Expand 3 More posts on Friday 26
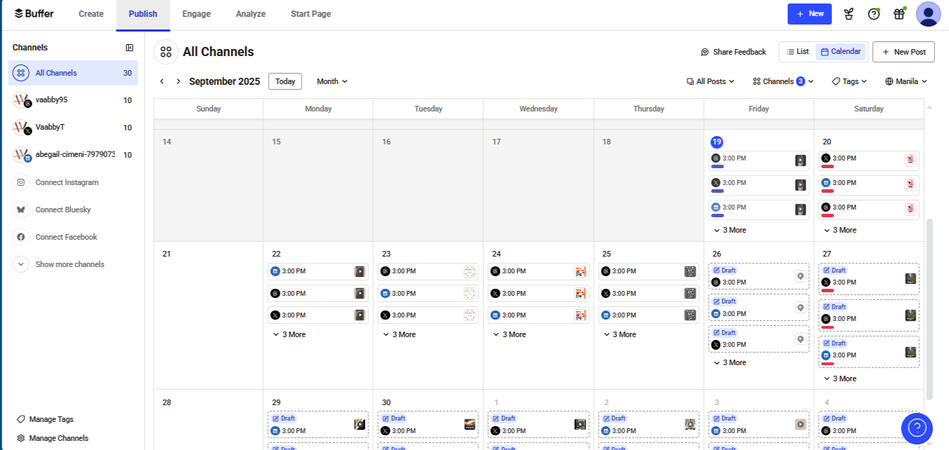 tap(729, 363)
